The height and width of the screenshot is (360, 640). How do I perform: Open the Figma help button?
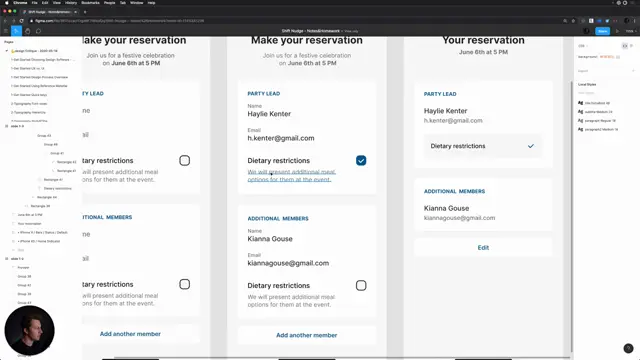pyautogui.click(x=628, y=348)
